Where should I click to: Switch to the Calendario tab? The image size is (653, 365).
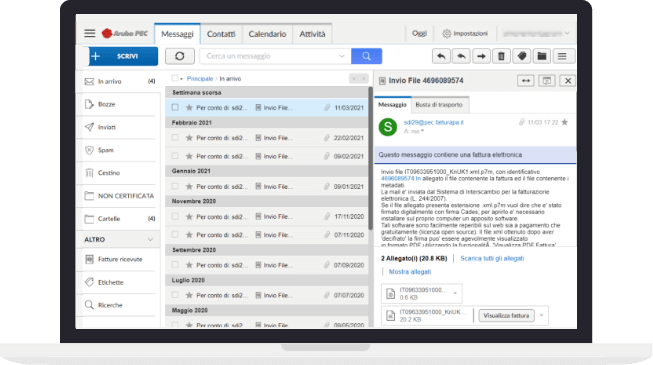267,34
